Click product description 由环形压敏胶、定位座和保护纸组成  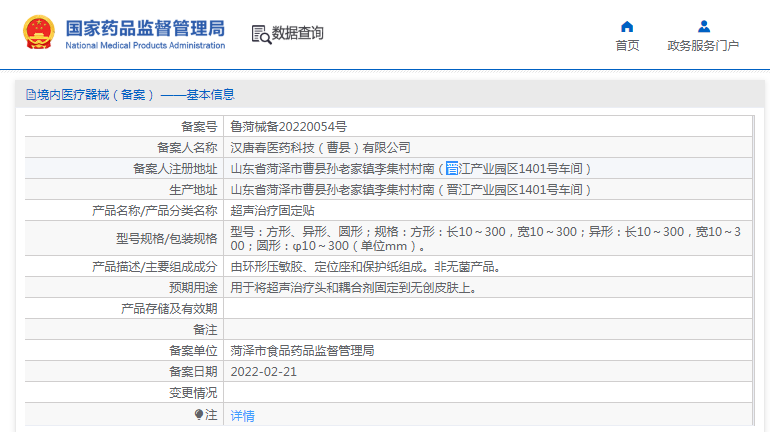[x=366, y=267]
